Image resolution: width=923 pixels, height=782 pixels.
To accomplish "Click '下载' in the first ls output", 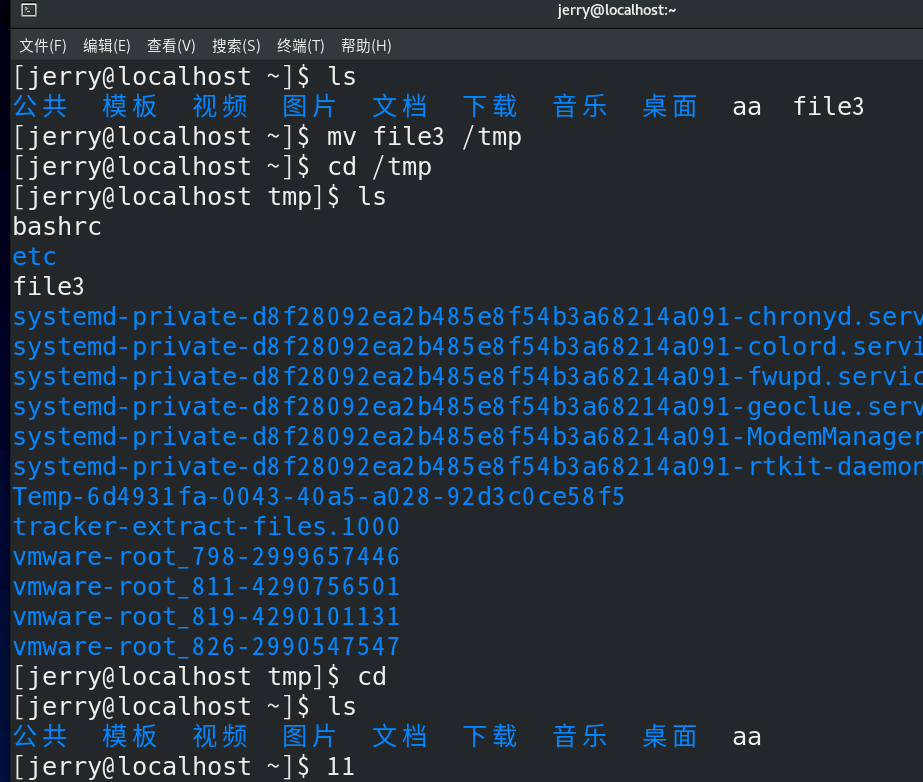I will tap(490, 107).
